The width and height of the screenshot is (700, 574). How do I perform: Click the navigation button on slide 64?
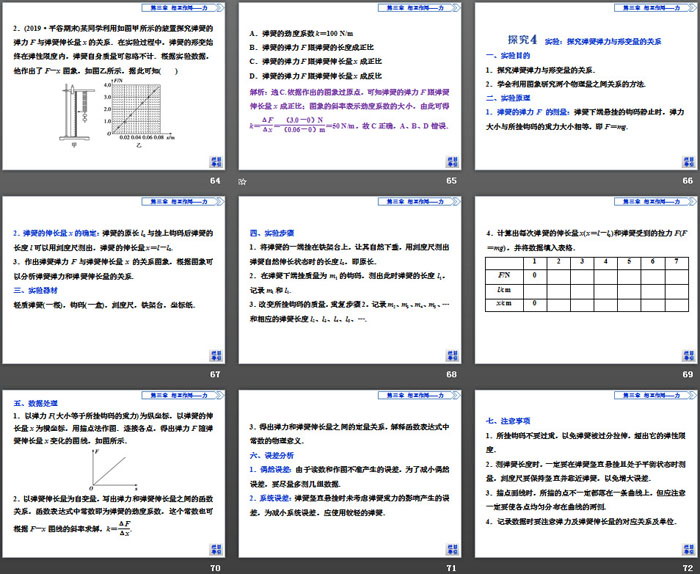pos(215,162)
